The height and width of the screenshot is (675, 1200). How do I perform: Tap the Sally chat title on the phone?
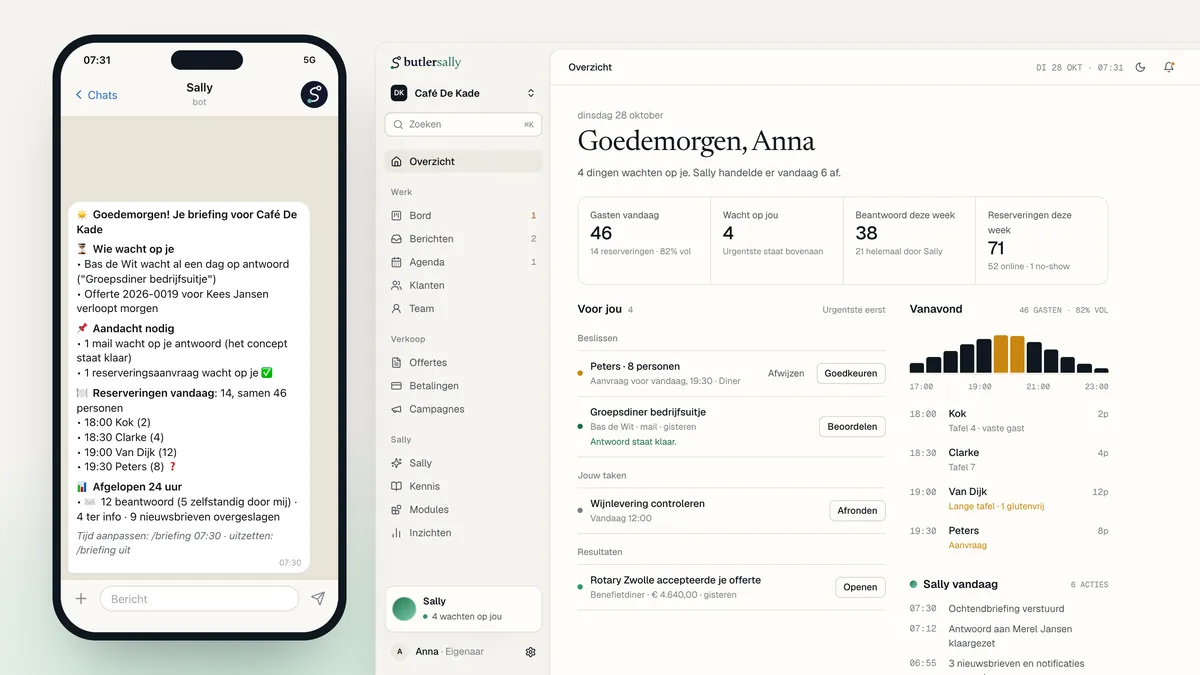pos(199,88)
